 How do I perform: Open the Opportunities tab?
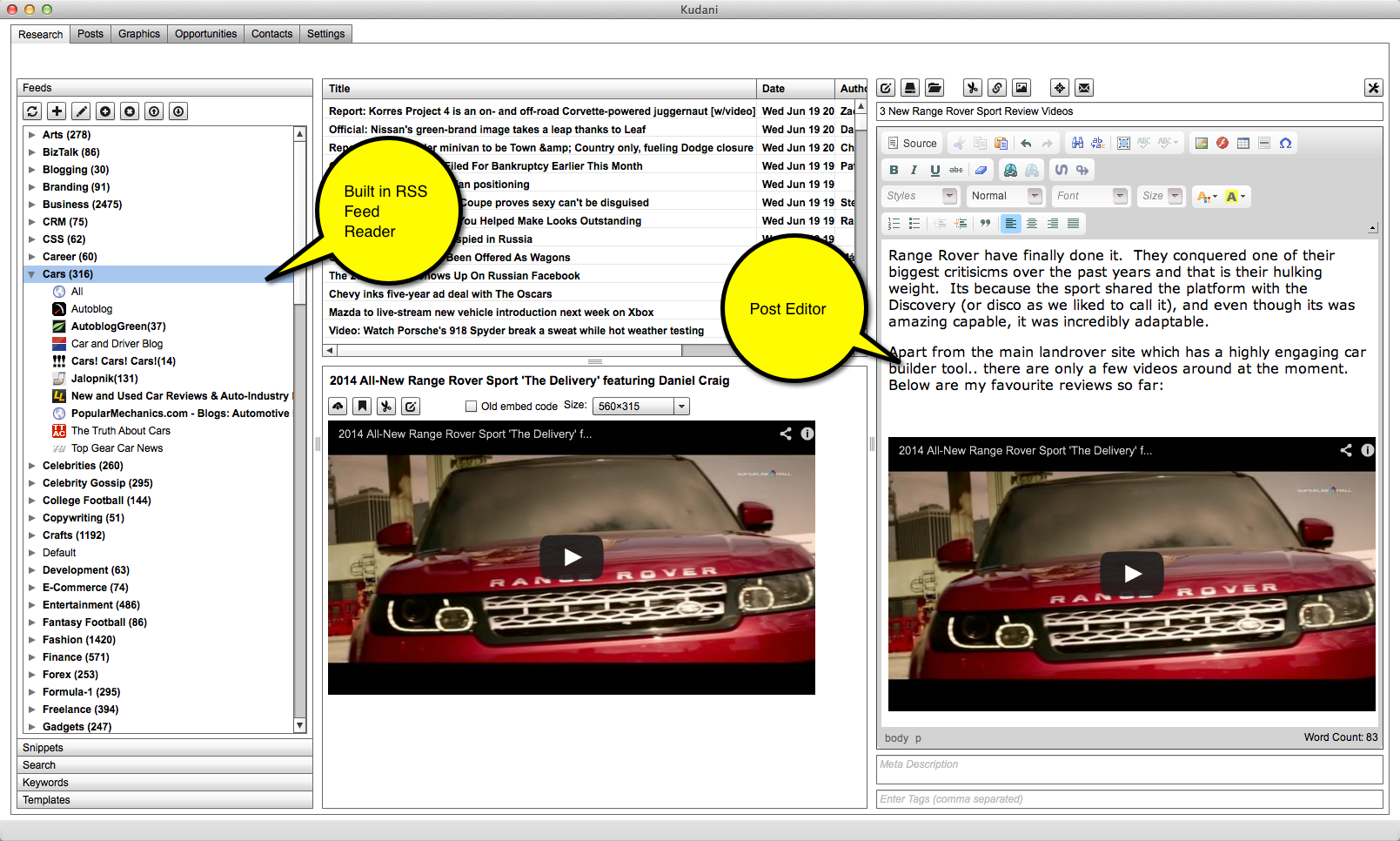coord(205,34)
